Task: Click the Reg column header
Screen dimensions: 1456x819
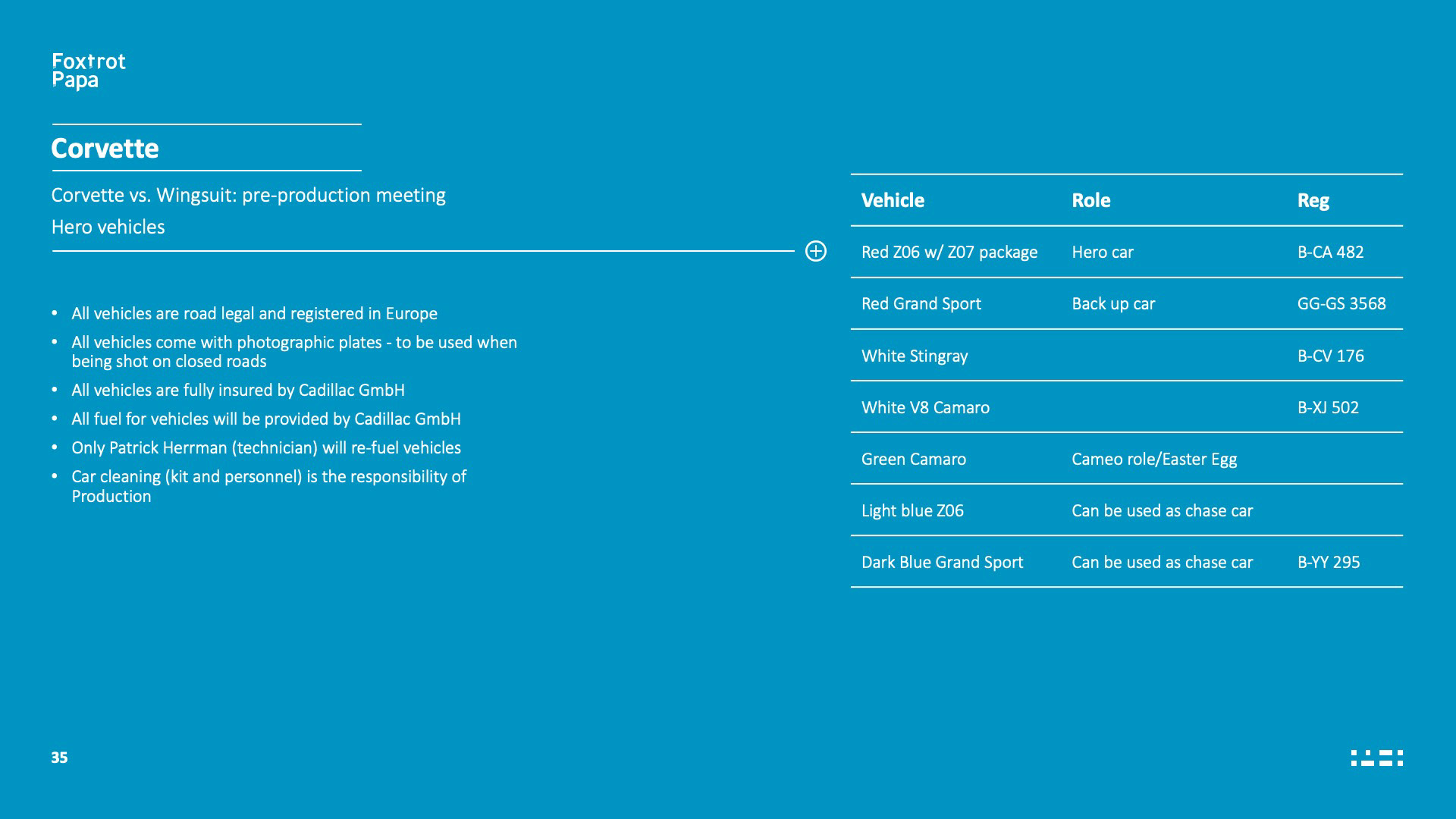Action: [1313, 200]
